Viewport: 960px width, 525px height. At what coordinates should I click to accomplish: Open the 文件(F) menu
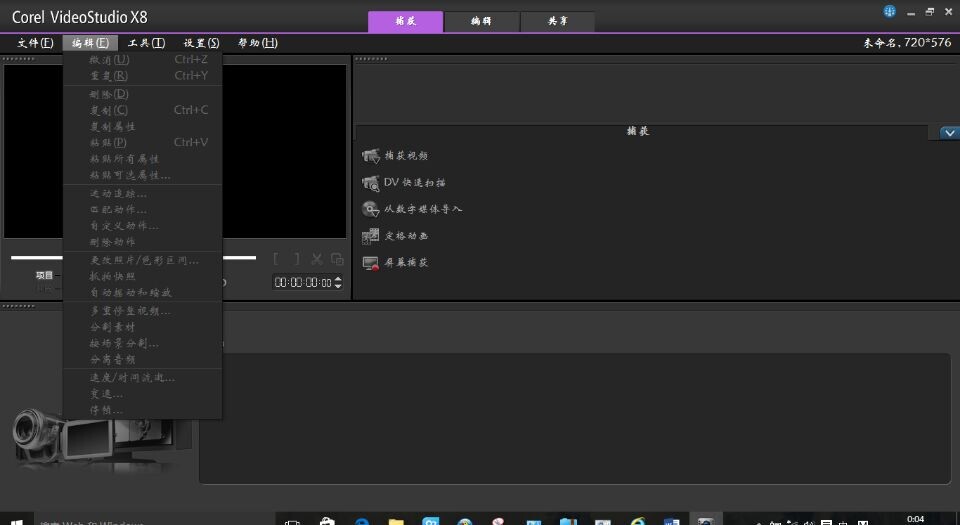[35, 43]
